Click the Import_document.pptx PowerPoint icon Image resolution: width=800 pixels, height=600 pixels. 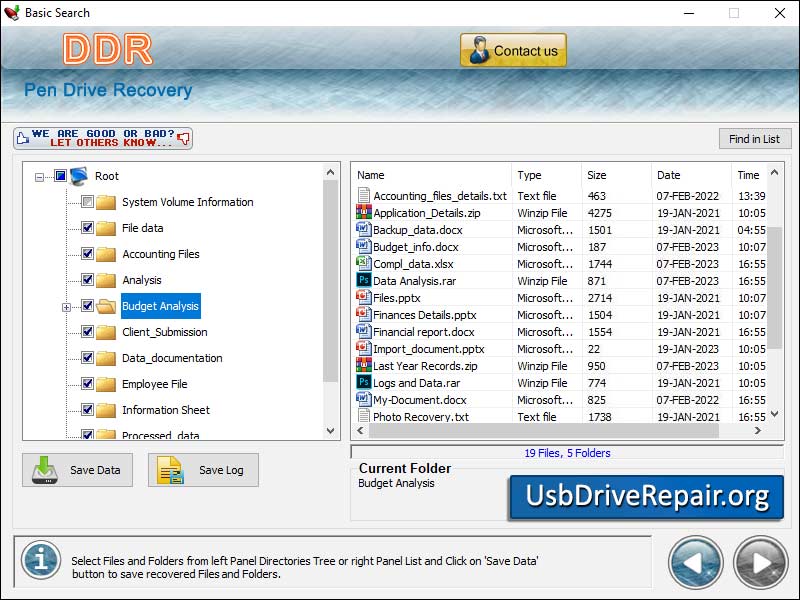pos(363,348)
